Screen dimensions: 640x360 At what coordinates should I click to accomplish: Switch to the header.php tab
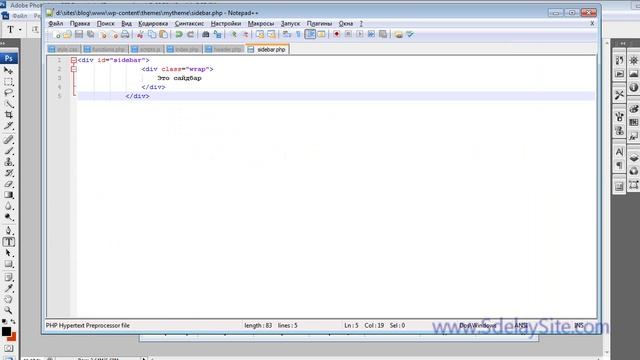point(224,49)
